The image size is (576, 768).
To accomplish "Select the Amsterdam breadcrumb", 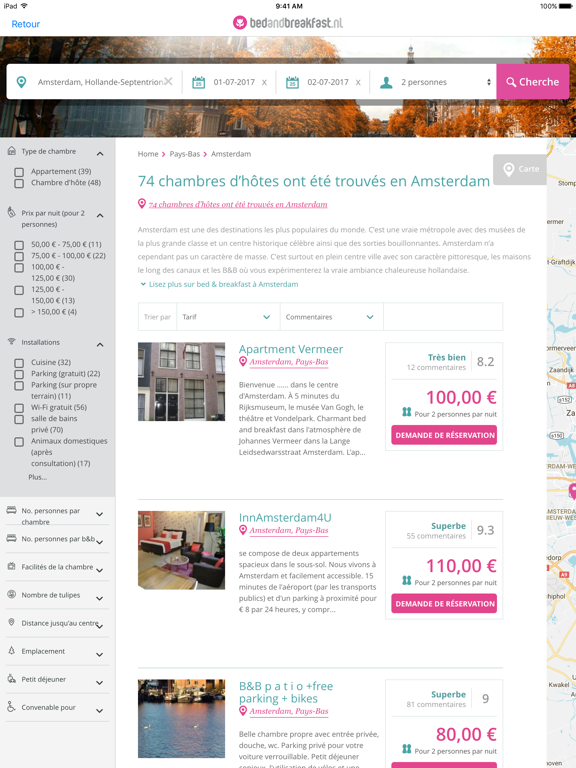I will tap(231, 154).
